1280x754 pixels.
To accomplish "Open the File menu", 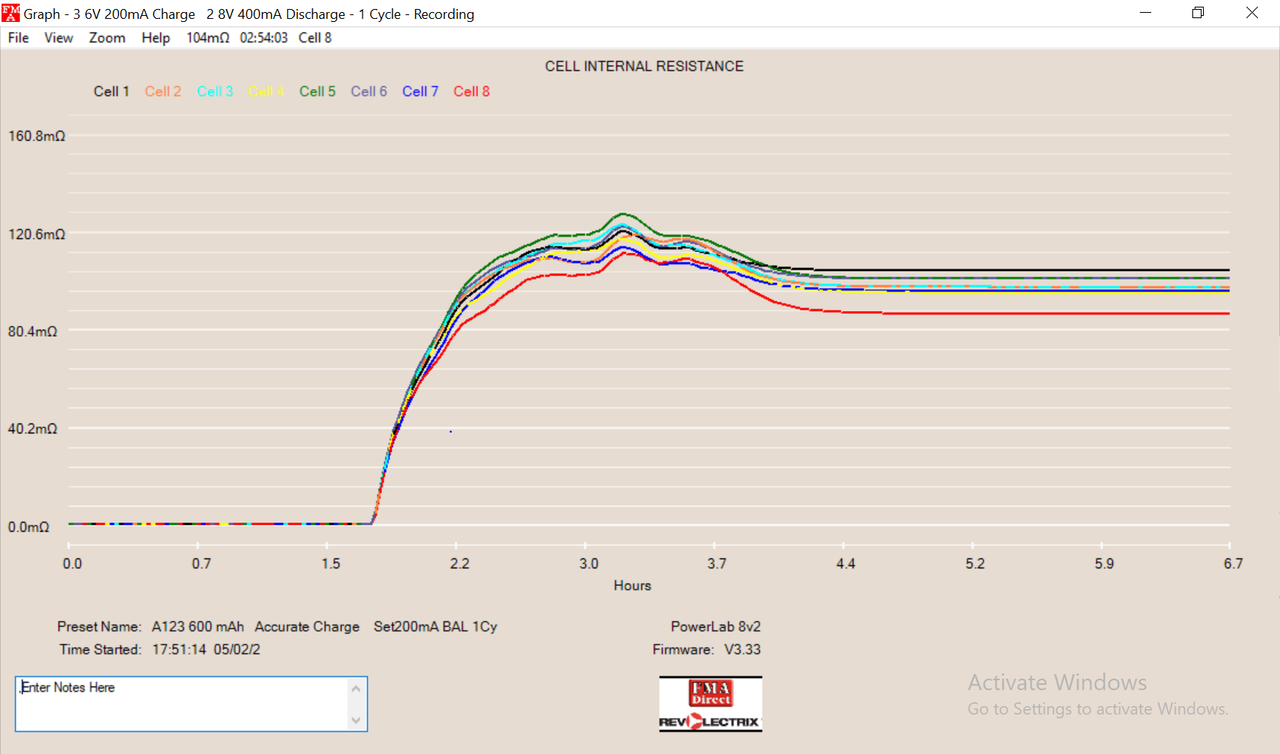I will coord(18,38).
